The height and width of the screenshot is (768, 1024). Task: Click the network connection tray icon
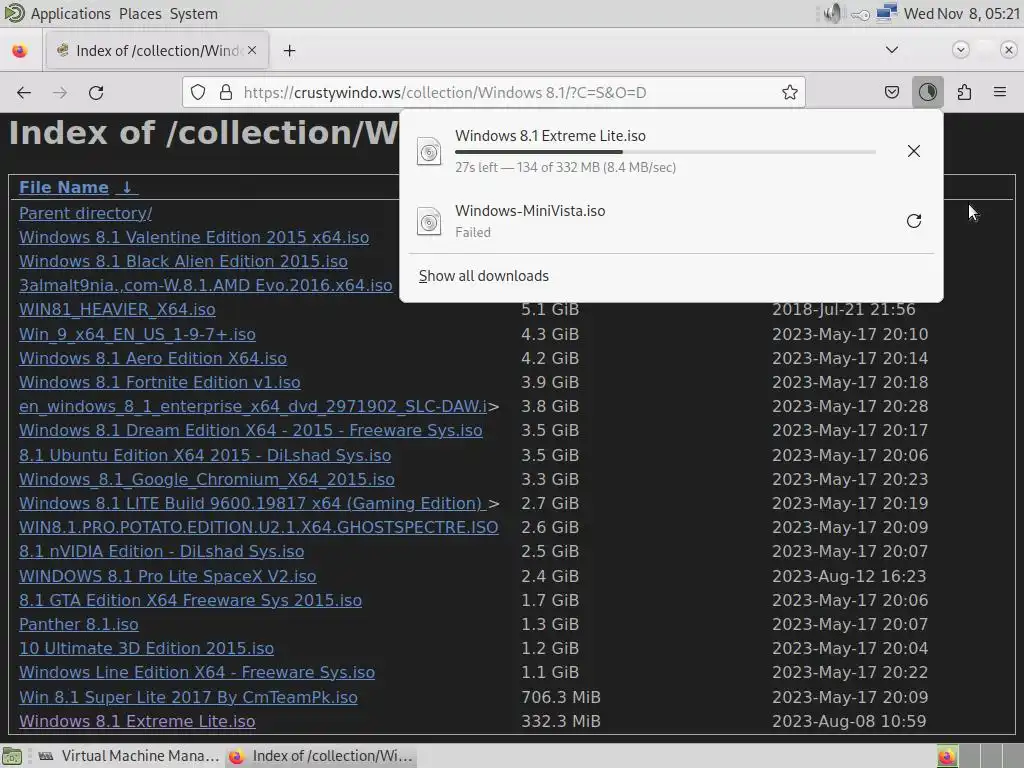coord(886,14)
